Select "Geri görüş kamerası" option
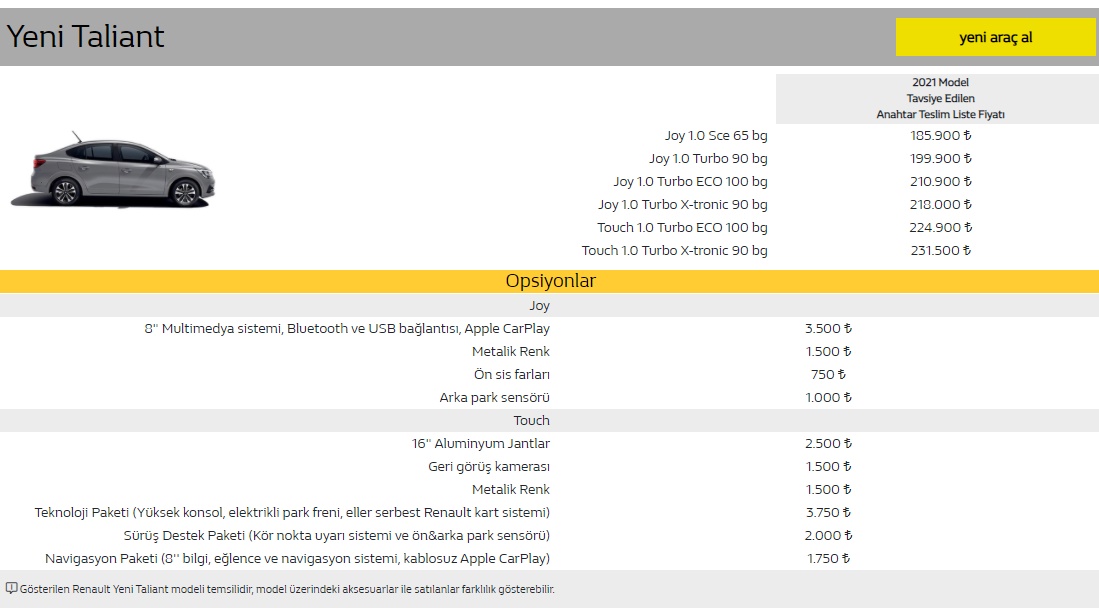This screenshot has height=609, width=1099. coord(489,467)
